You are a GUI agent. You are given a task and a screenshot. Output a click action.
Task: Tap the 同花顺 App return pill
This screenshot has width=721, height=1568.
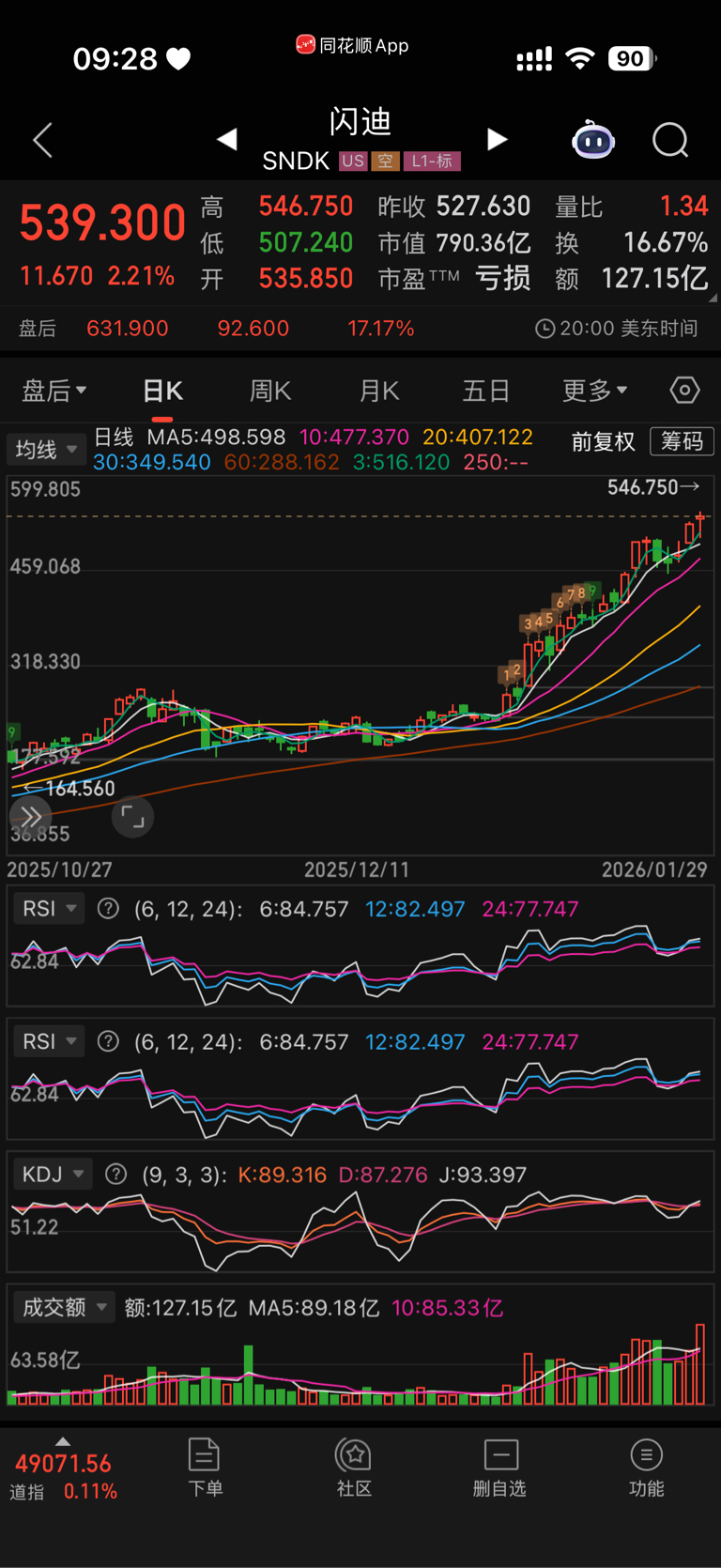[353, 45]
